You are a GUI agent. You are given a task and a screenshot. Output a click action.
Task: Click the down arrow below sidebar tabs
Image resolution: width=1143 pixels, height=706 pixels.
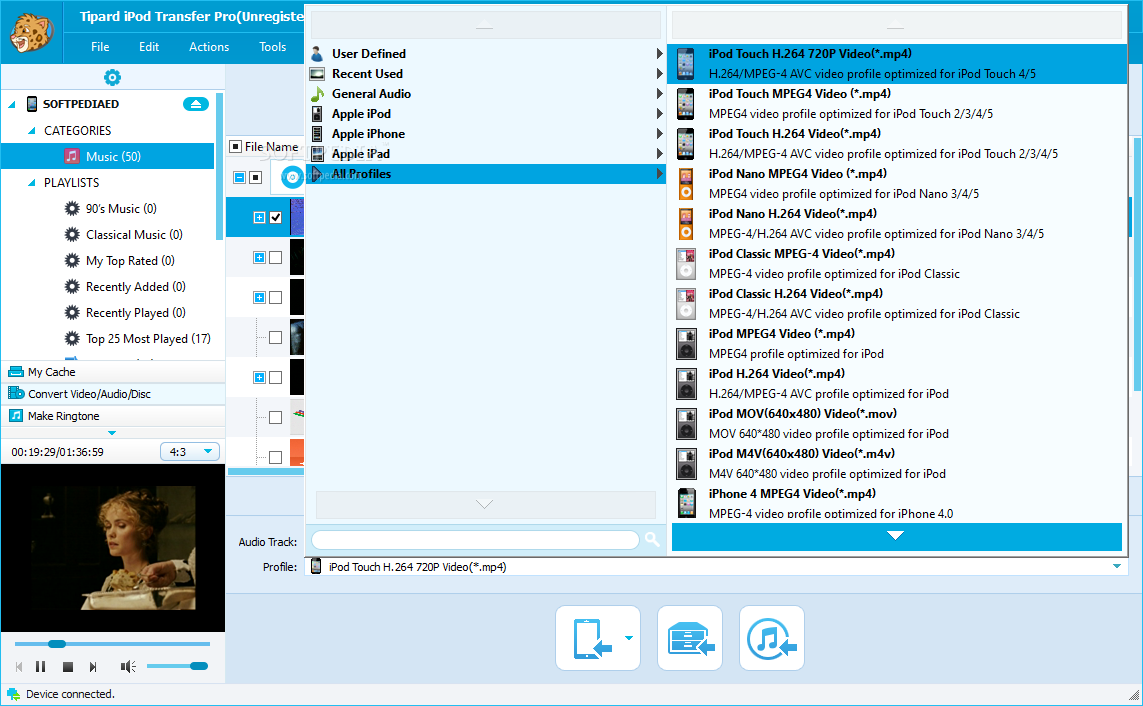point(112,433)
